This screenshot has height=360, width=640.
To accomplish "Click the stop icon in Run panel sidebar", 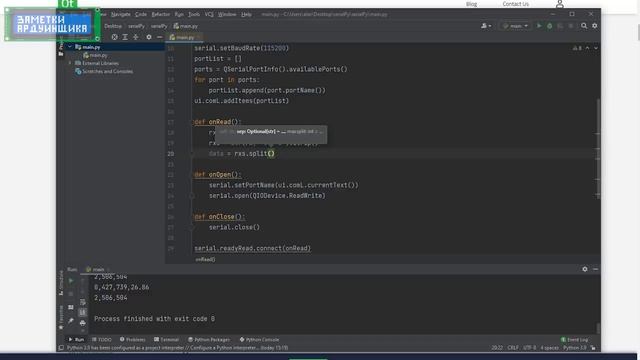I will (71, 294).
